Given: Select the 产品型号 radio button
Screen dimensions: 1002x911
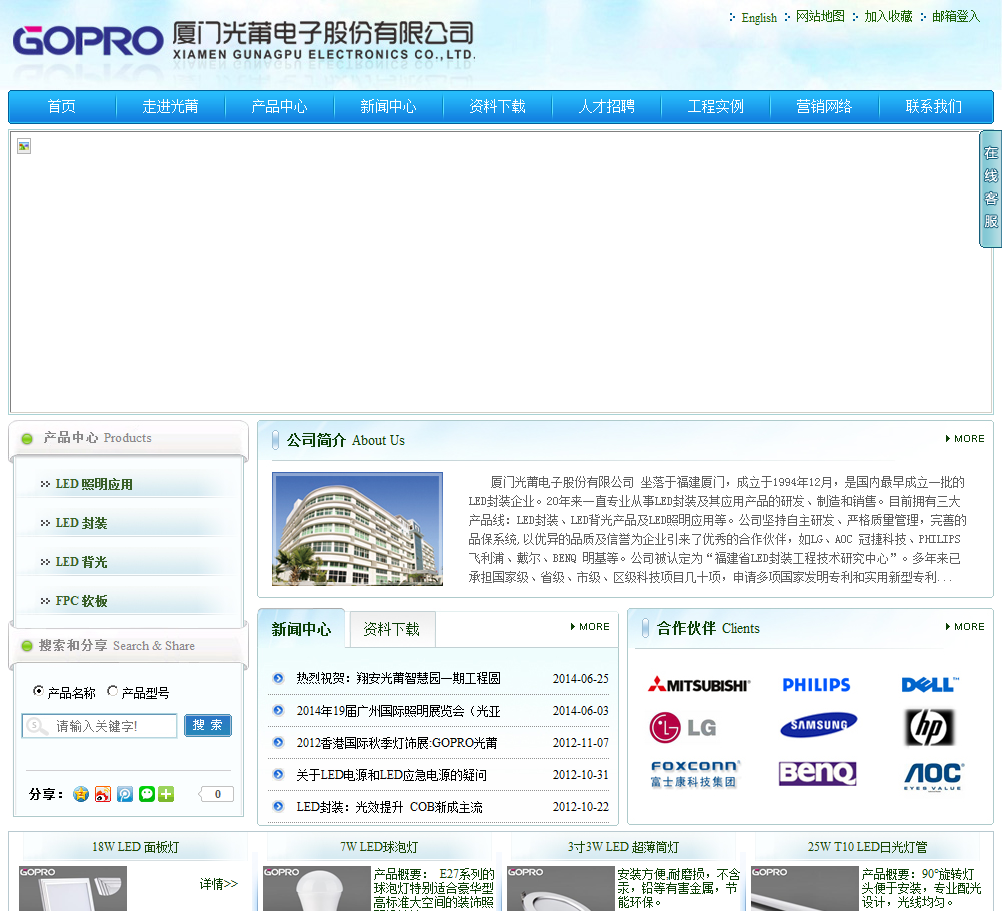Looking at the screenshot, I should (x=112, y=691).
